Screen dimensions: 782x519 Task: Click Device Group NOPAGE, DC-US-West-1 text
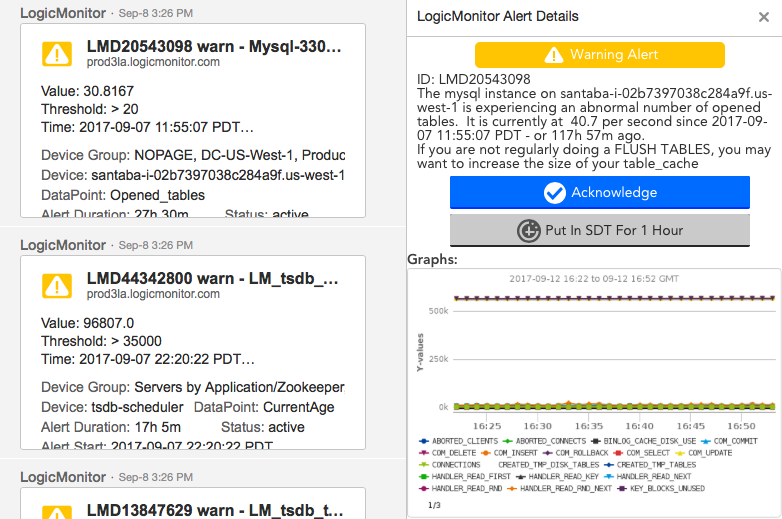193,155
